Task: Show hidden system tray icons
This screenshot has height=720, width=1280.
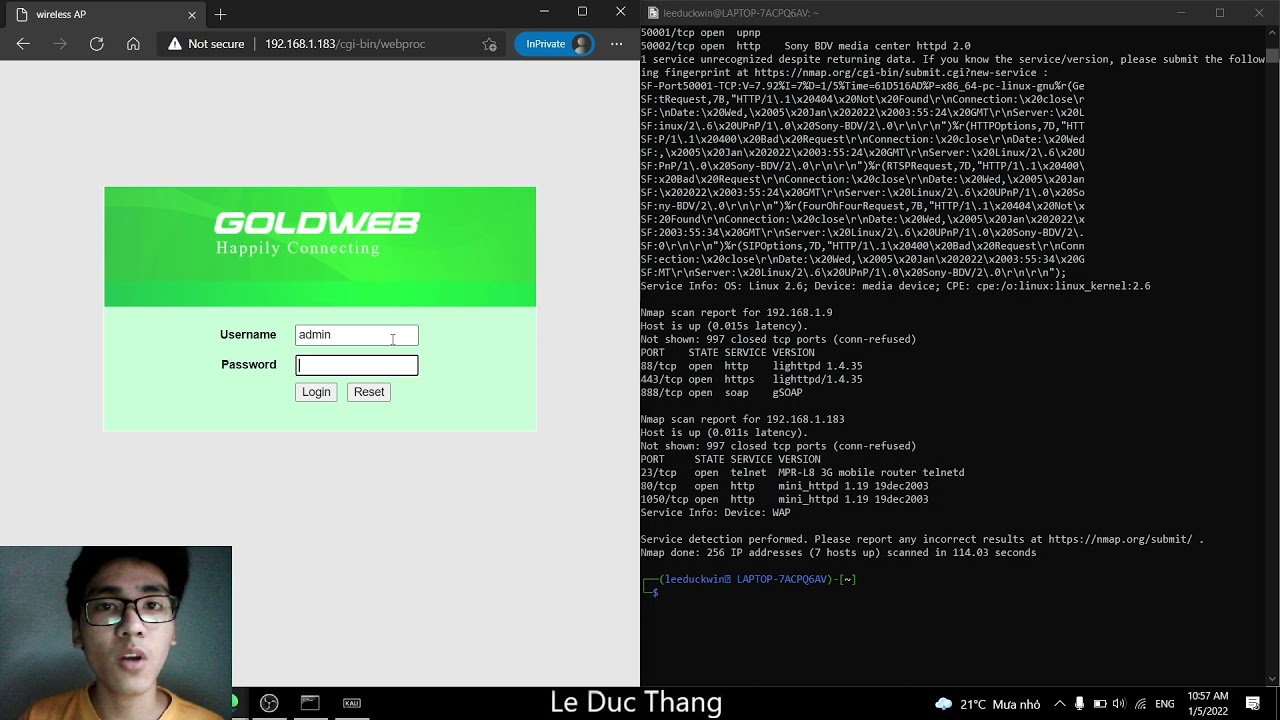Action: [x=1059, y=703]
